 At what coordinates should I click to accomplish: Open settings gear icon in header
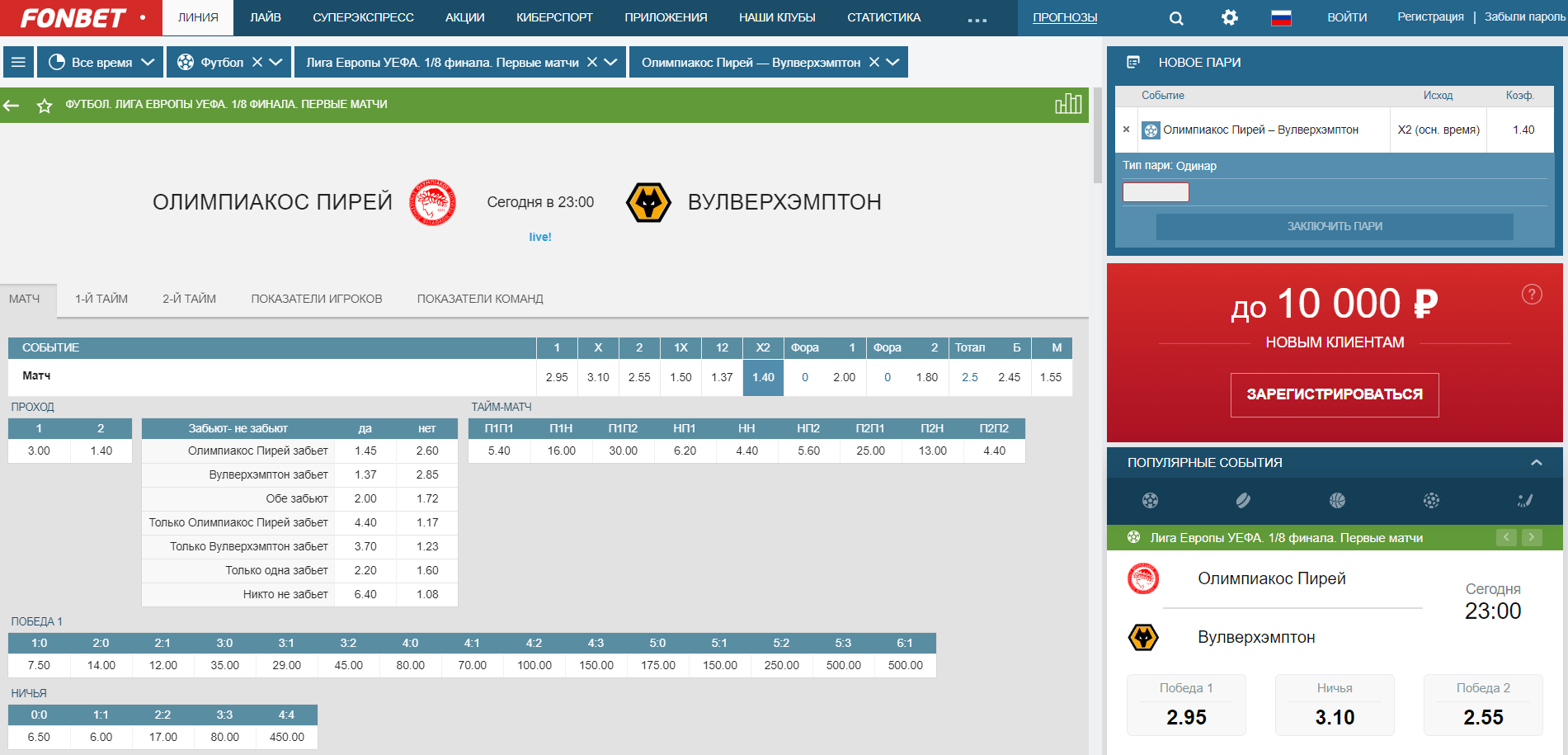point(1229,17)
